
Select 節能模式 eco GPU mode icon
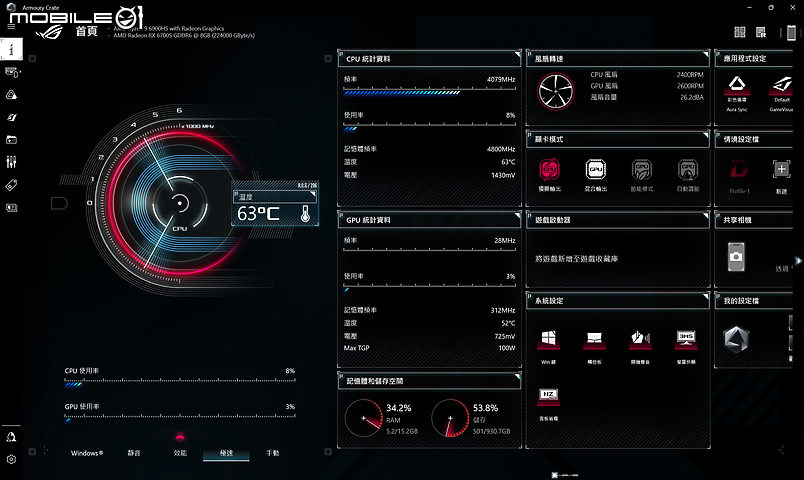coord(641,170)
